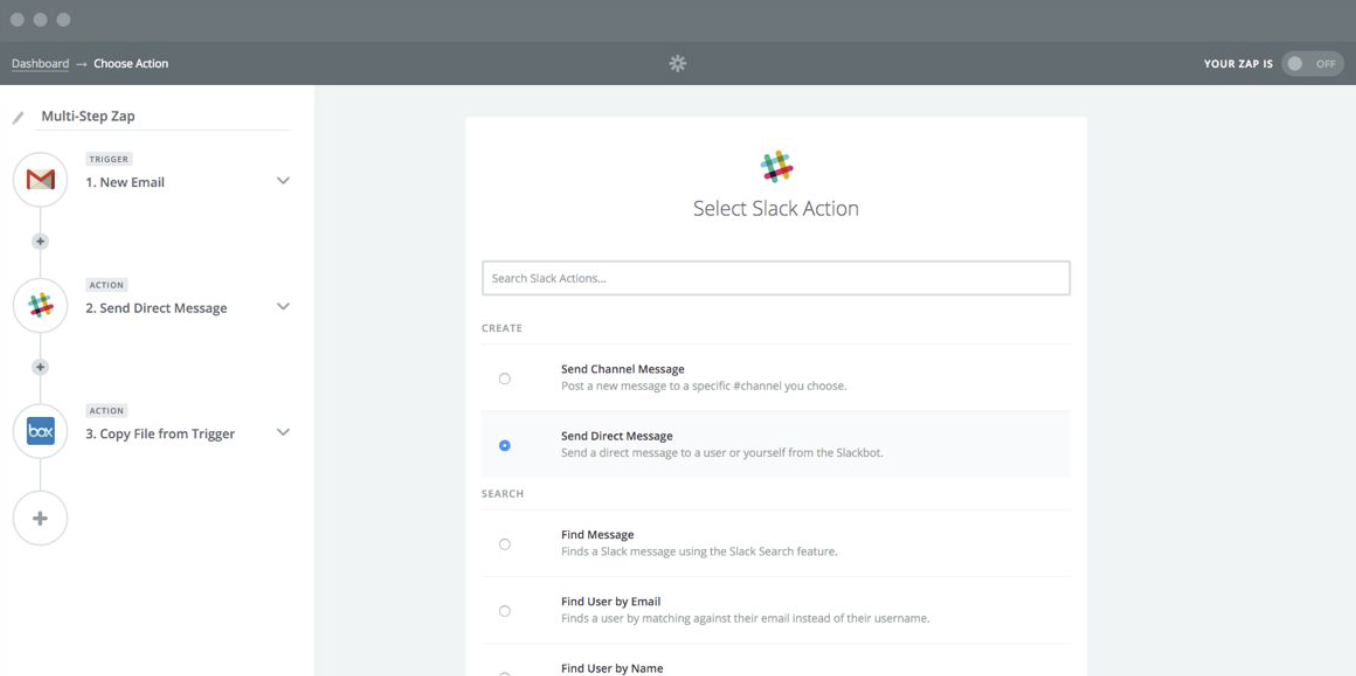
Task: Open step 1 New Email label
Action: click(125, 182)
